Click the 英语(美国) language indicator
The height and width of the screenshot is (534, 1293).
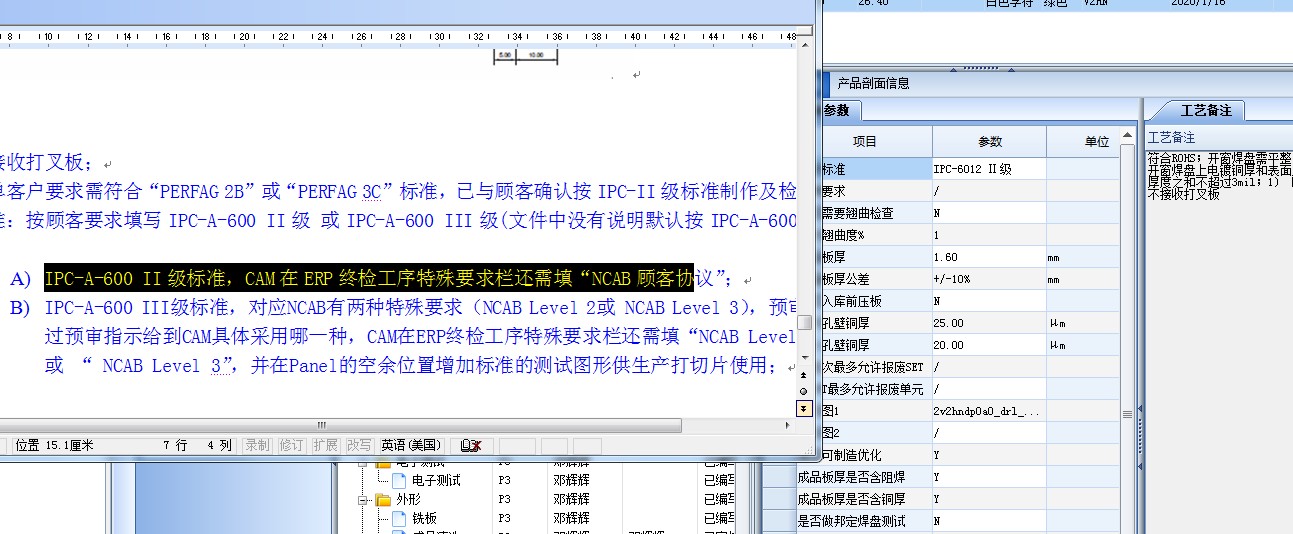pos(411,445)
